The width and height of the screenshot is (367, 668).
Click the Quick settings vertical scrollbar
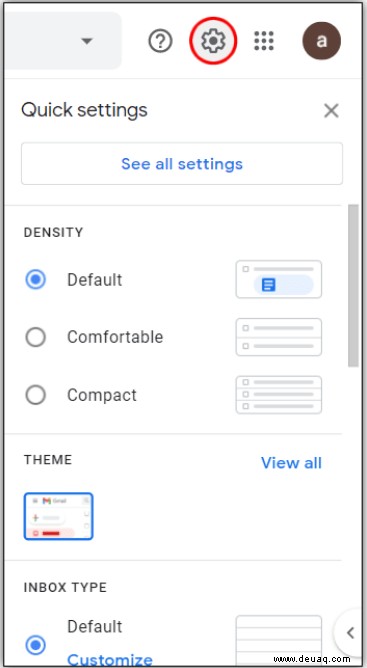[x=353, y=285]
